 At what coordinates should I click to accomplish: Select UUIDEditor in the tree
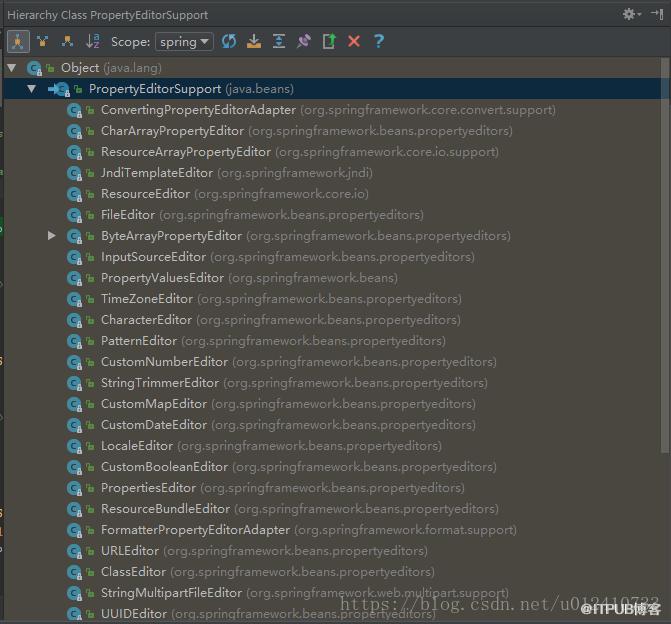pyautogui.click(x=134, y=613)
